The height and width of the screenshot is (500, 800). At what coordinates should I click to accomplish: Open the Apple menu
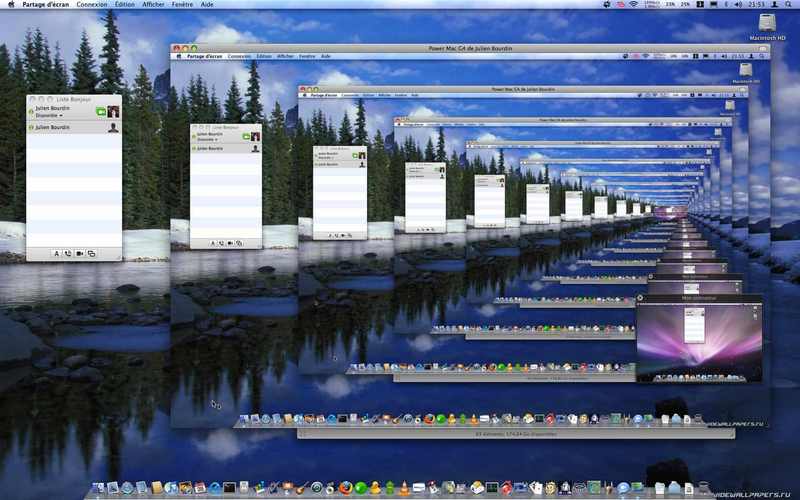pyautogui.click(x=11, y=4)
